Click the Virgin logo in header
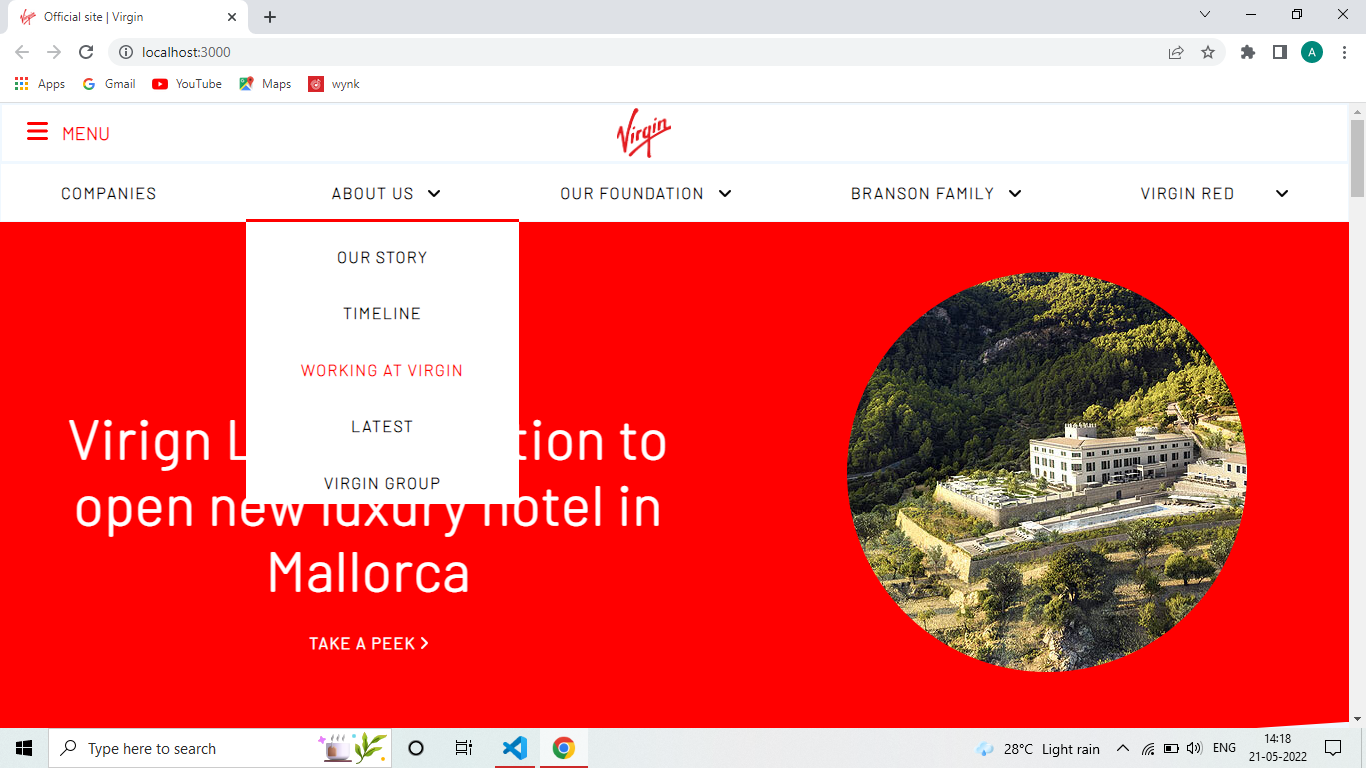Viewport: 1366px width, 768px height. click(644, 133)
